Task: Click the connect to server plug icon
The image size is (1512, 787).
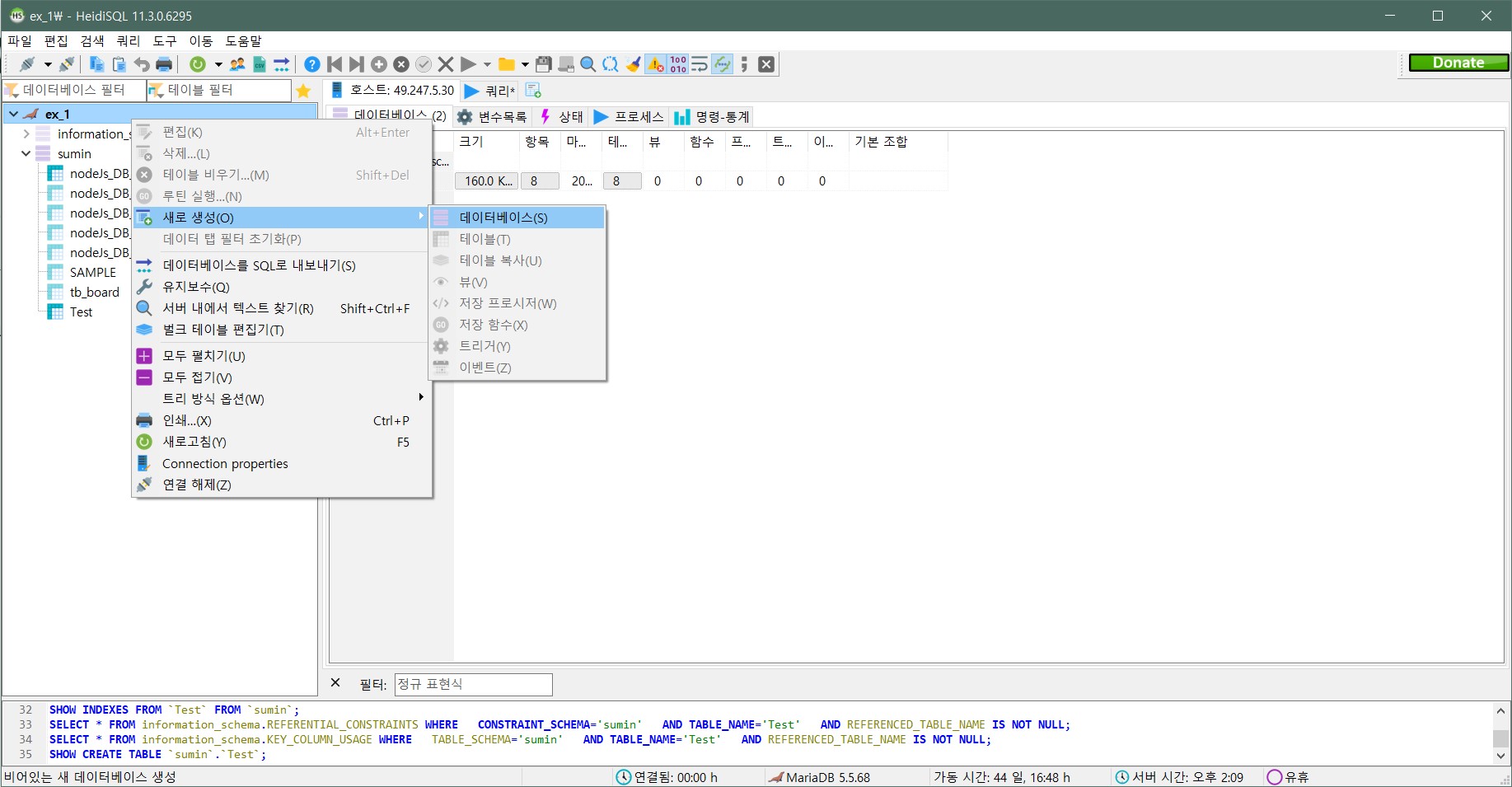Action: [x=27, y=64]
